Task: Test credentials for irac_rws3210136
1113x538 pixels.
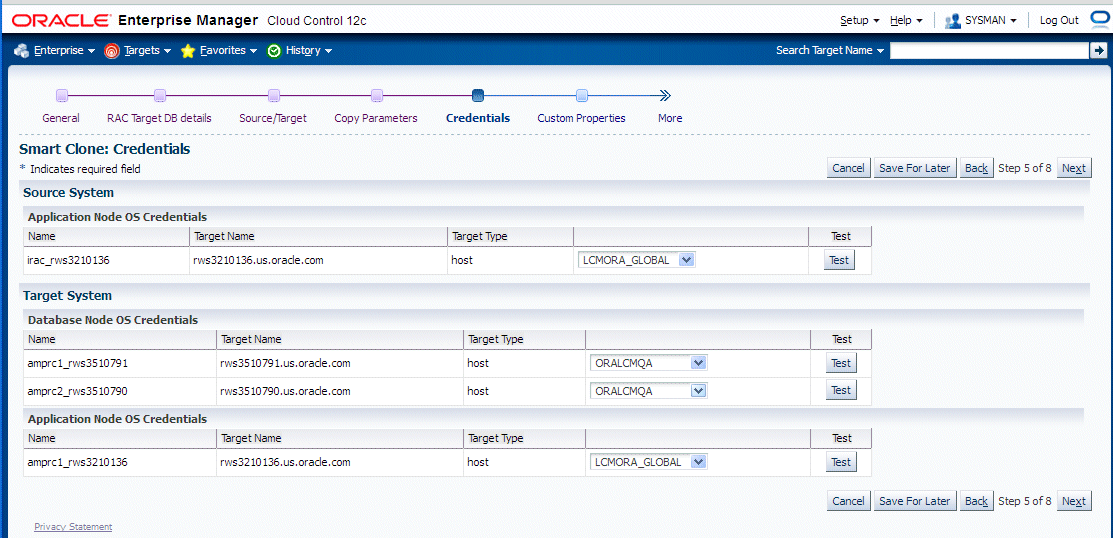Action: click(x=839, y=260)
